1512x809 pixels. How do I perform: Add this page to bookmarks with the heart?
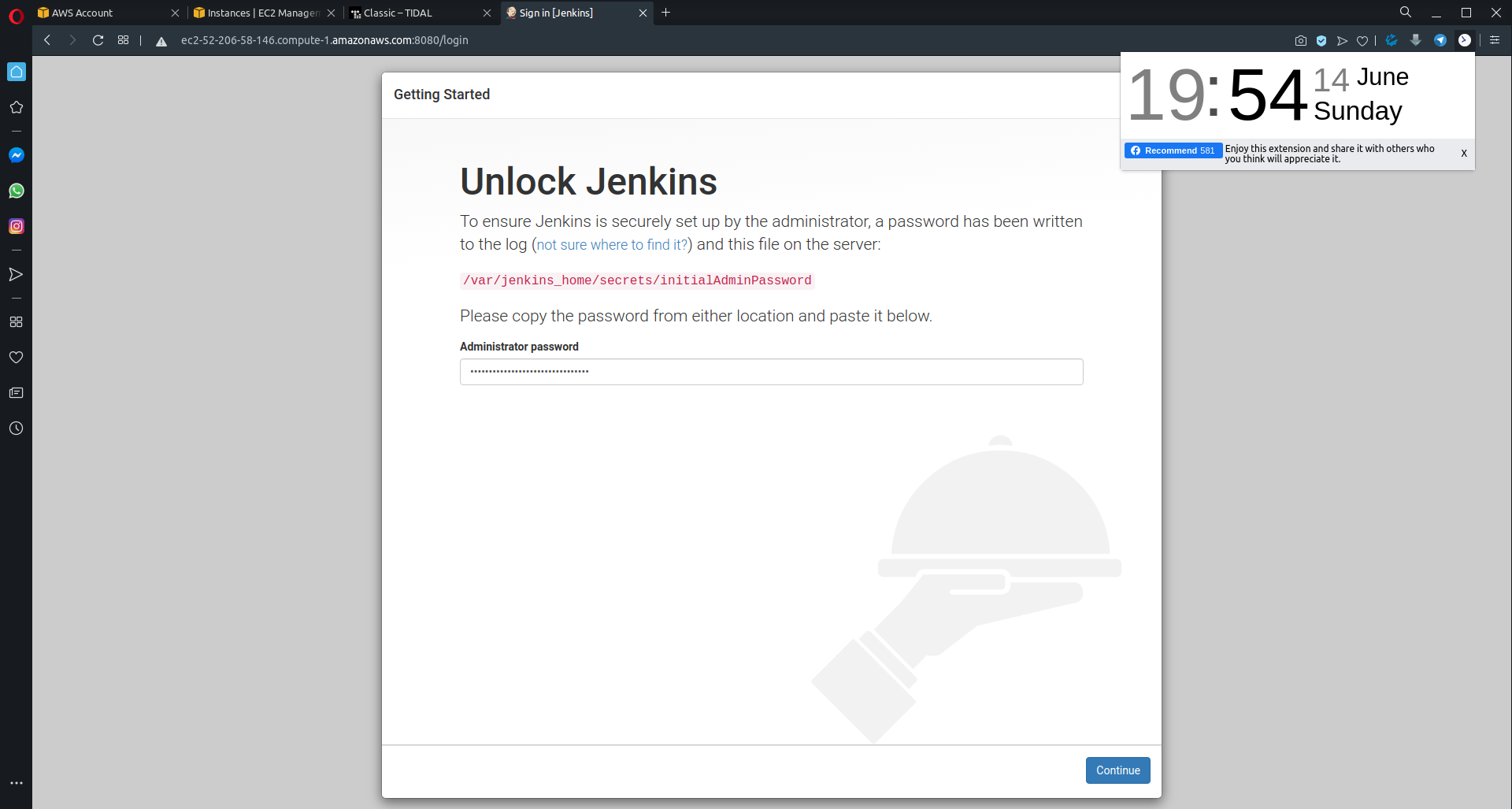tap(1362, 41)
